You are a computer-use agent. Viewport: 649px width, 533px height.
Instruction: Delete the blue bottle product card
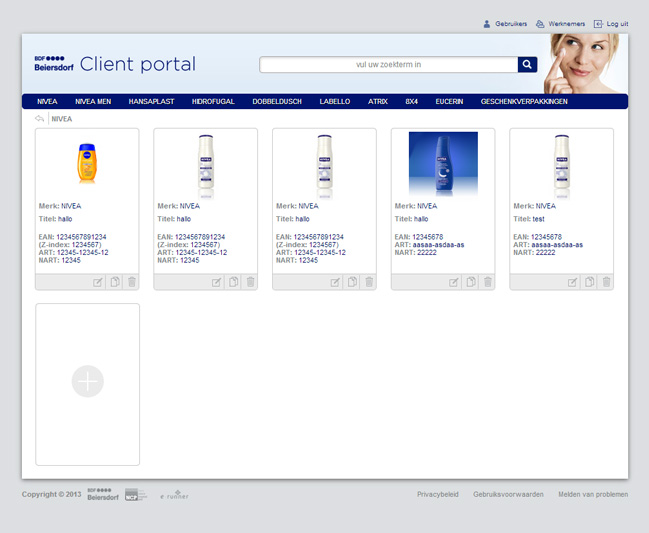tap(488, 282)
